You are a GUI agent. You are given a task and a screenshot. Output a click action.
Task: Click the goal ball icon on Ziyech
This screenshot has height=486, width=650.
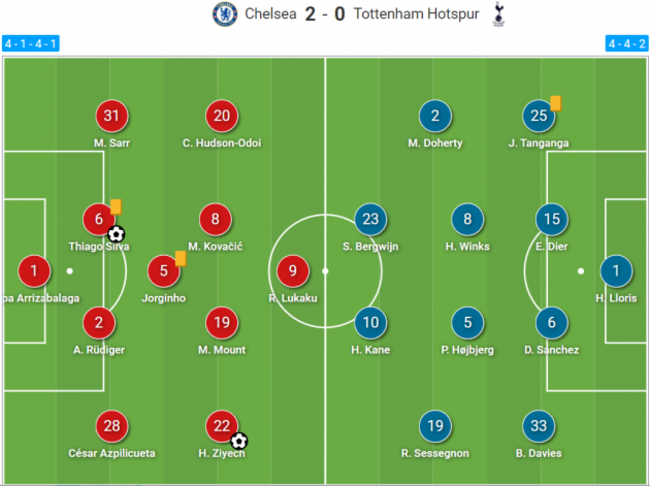(x=239, y=440)
